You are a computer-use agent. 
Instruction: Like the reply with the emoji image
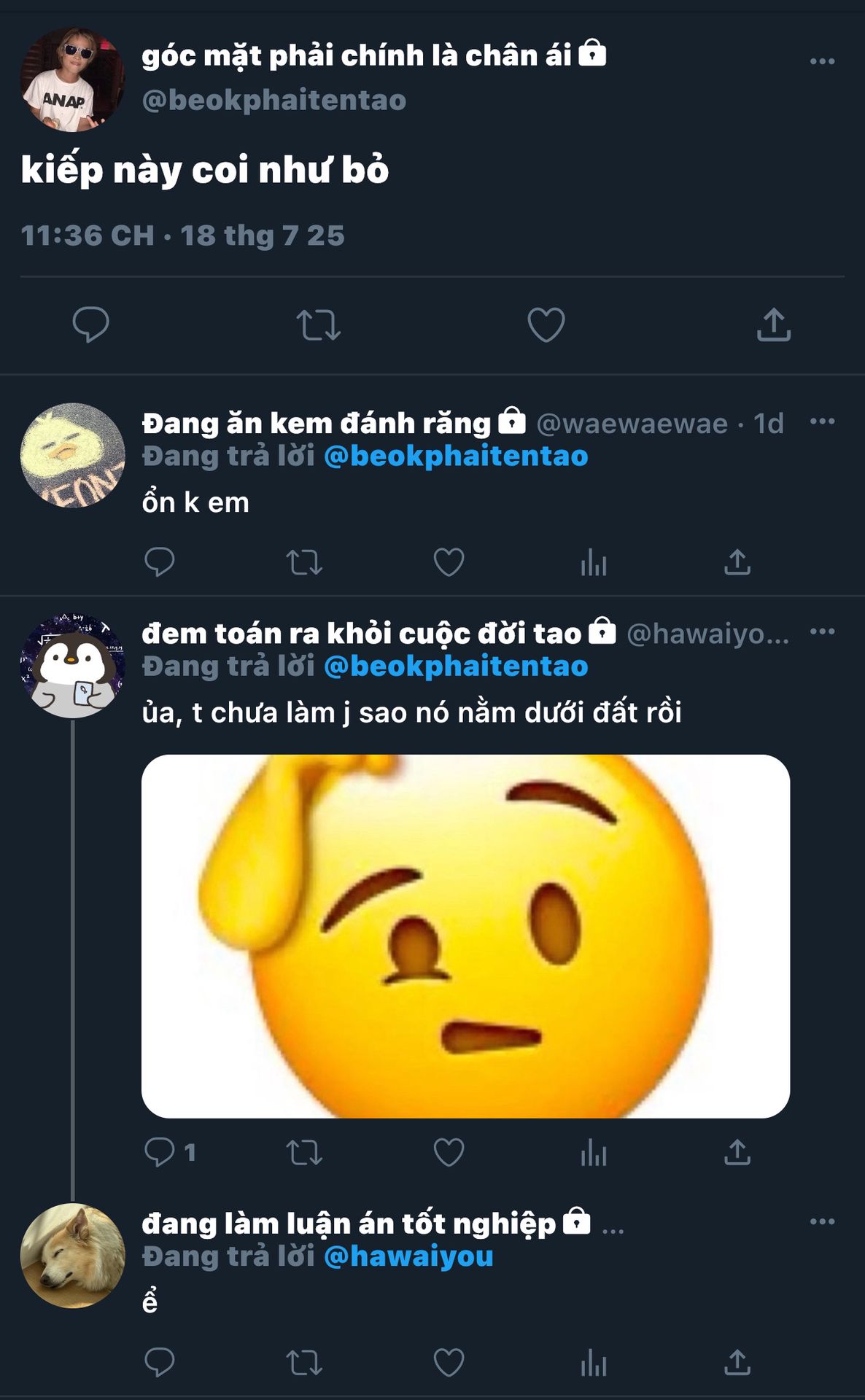click(449, 1153)
